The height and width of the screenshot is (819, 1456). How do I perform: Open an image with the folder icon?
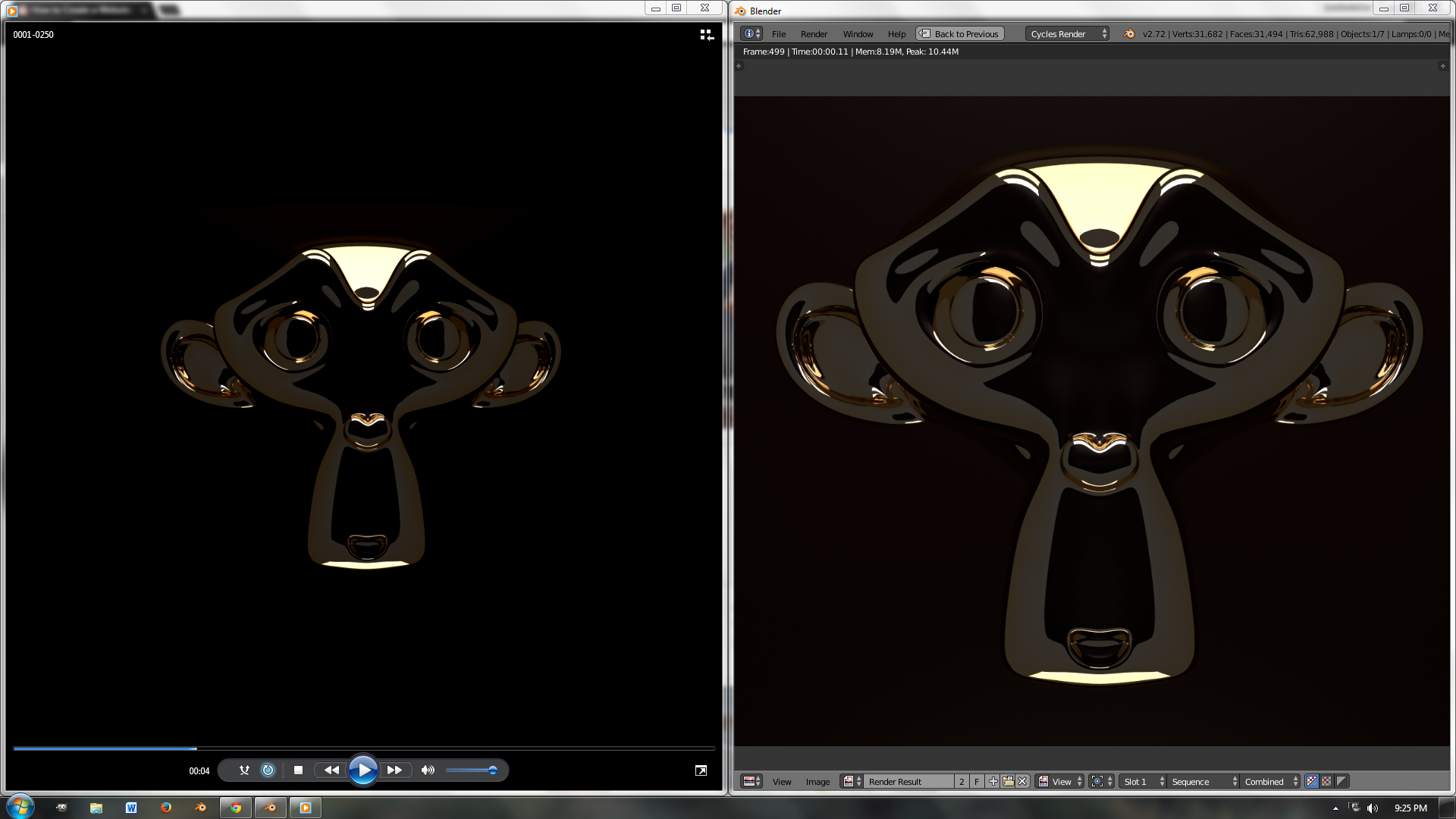click(x=1008, y=782)
